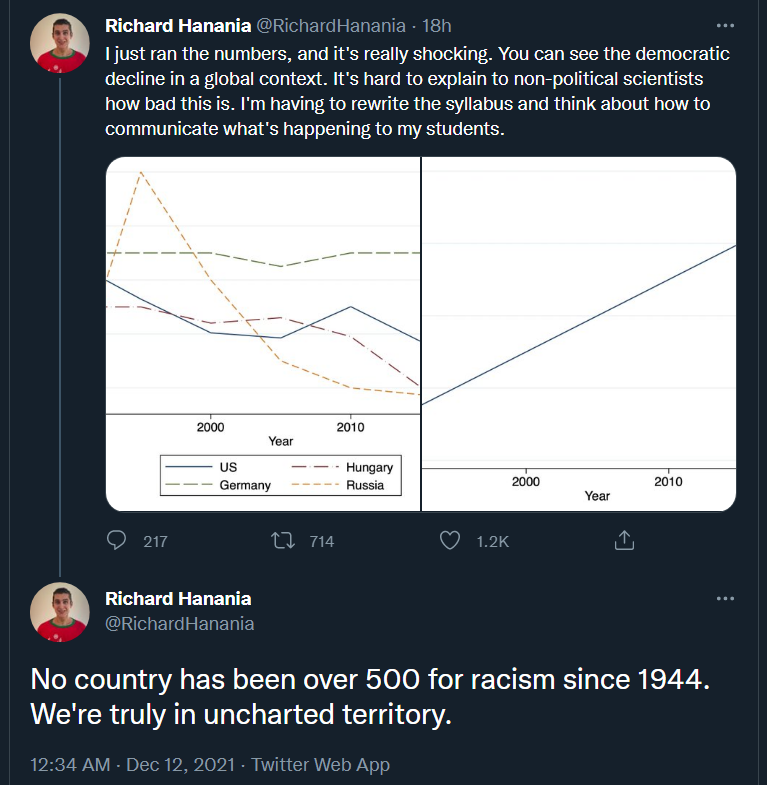This screenshot has height=785, width=767.
Task: Click Richard Hanania name on first tweet
Action: [178, 26]
